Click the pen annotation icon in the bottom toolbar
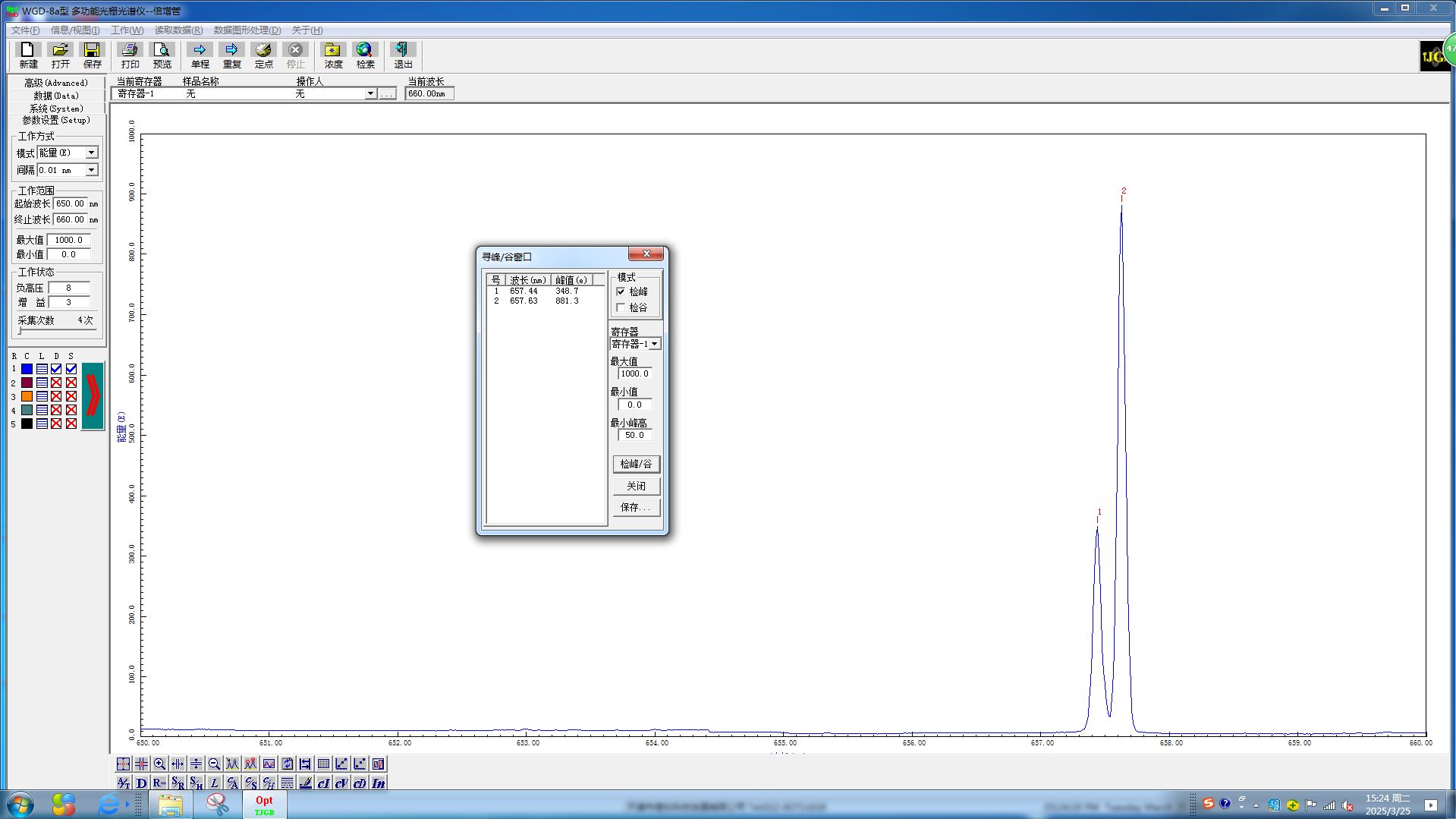The height and width of the screenshot is (819, 1456). (x=305, y=783)
